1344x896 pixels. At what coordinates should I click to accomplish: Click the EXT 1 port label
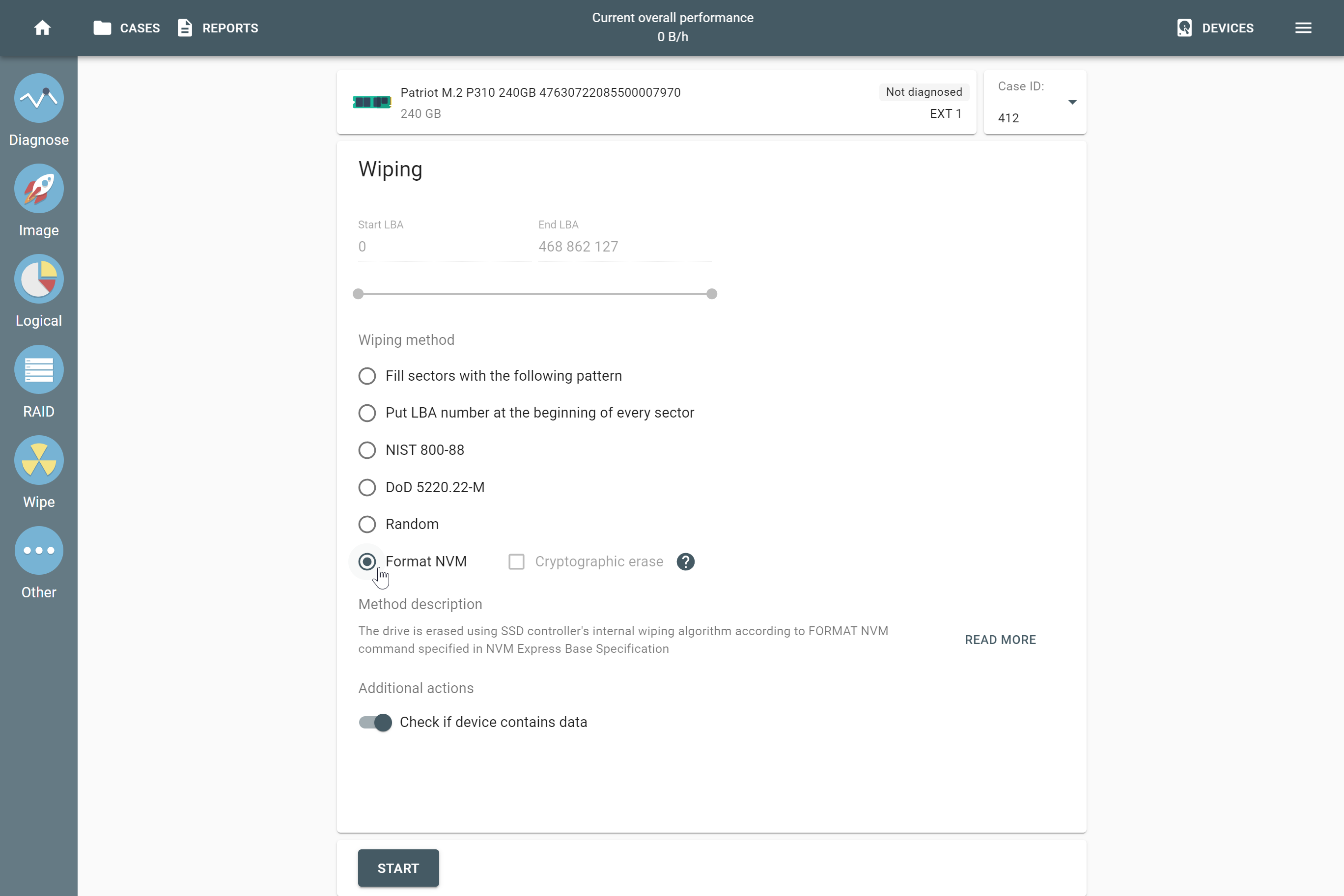[x=945, y=113]
